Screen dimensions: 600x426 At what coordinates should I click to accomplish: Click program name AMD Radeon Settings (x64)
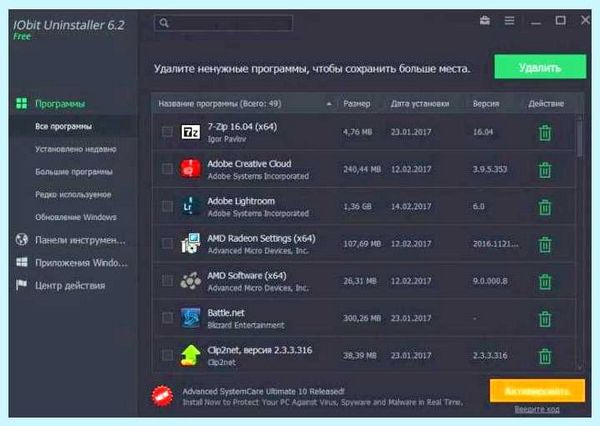point(261,238)
